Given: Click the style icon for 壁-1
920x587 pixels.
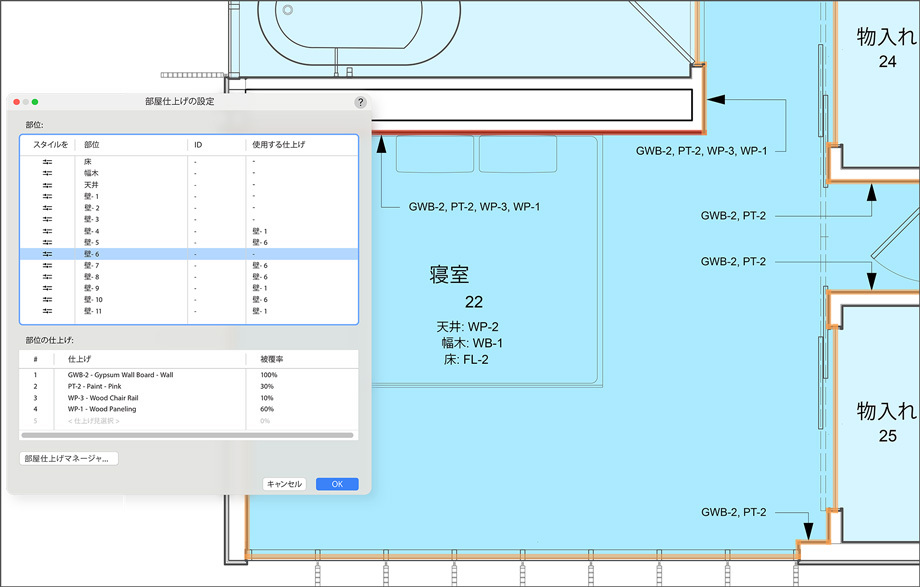Looking at the screenshot, I should point(47,195).
